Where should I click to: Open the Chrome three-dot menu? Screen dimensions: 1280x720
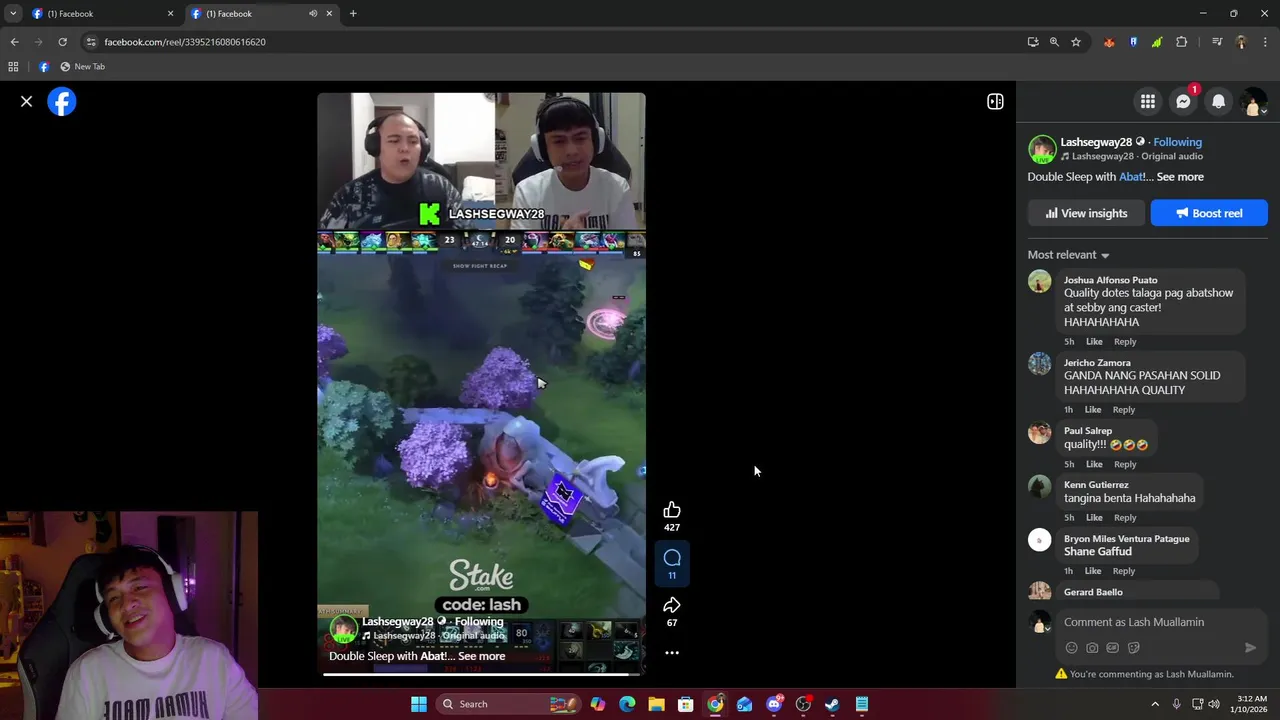[1265, 42]
